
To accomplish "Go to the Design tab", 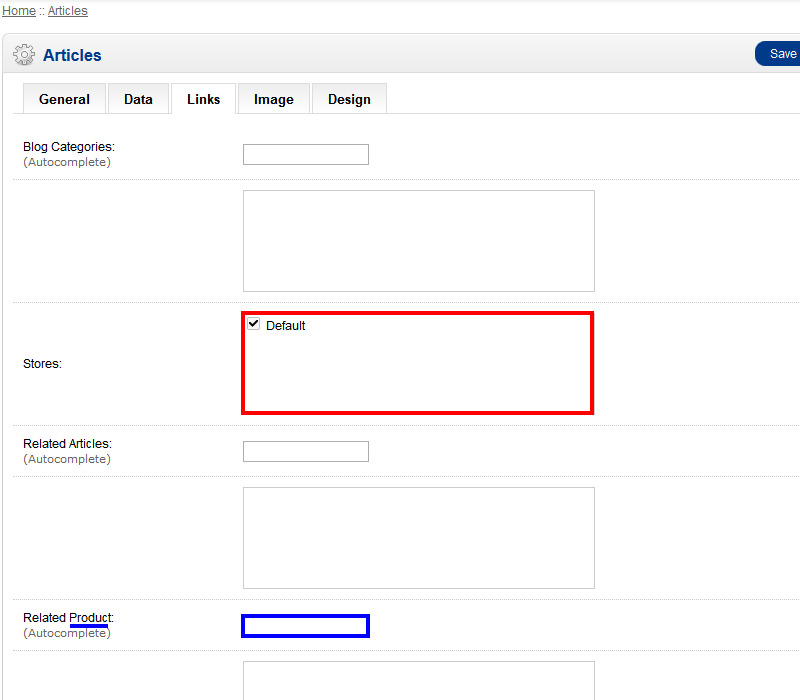I will tap(349, 99).
